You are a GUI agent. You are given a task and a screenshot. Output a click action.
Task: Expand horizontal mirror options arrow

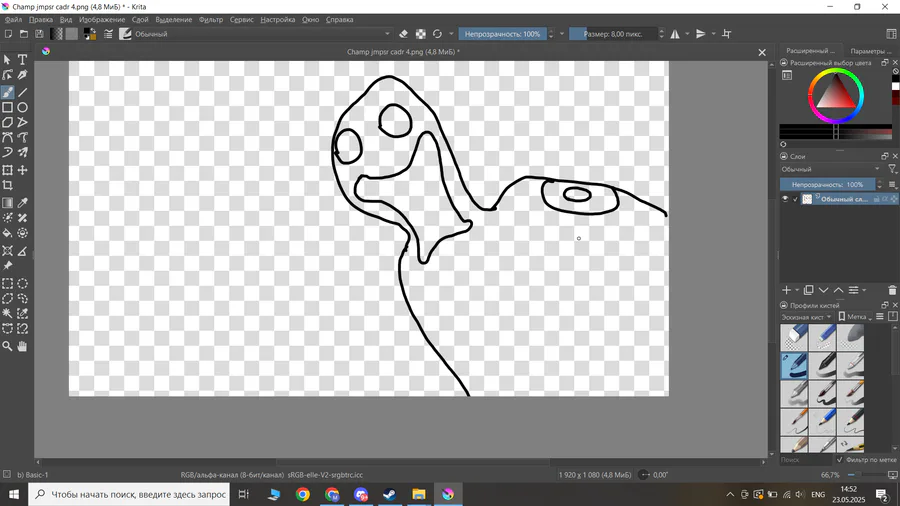pyautogui.click(x=687, y=34)
